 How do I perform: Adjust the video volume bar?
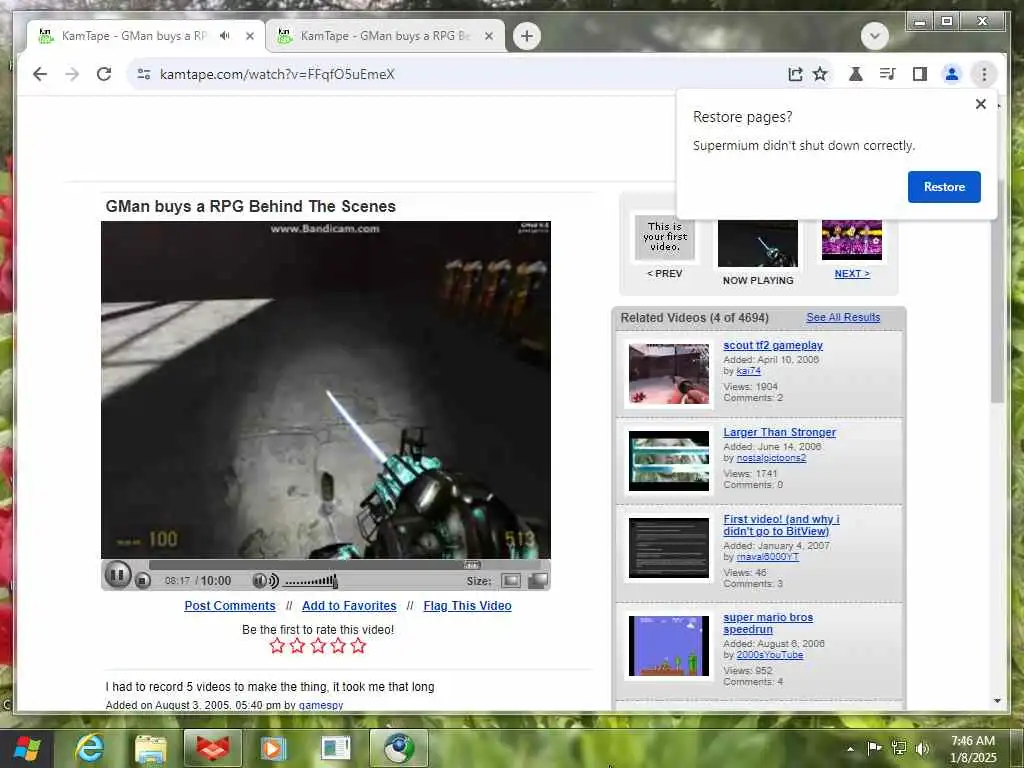coord(311,581)
